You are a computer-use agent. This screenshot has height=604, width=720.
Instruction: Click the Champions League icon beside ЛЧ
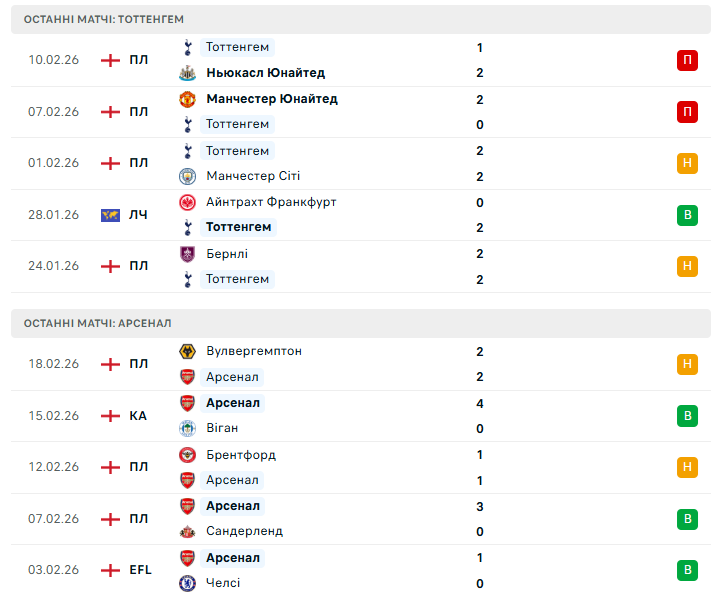[110, 215]
